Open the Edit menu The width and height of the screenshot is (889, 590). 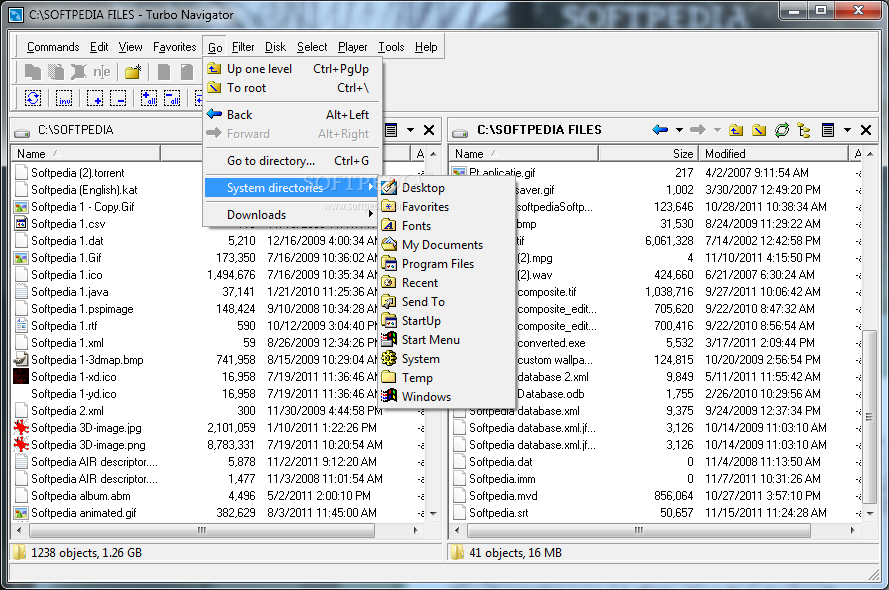99,47
